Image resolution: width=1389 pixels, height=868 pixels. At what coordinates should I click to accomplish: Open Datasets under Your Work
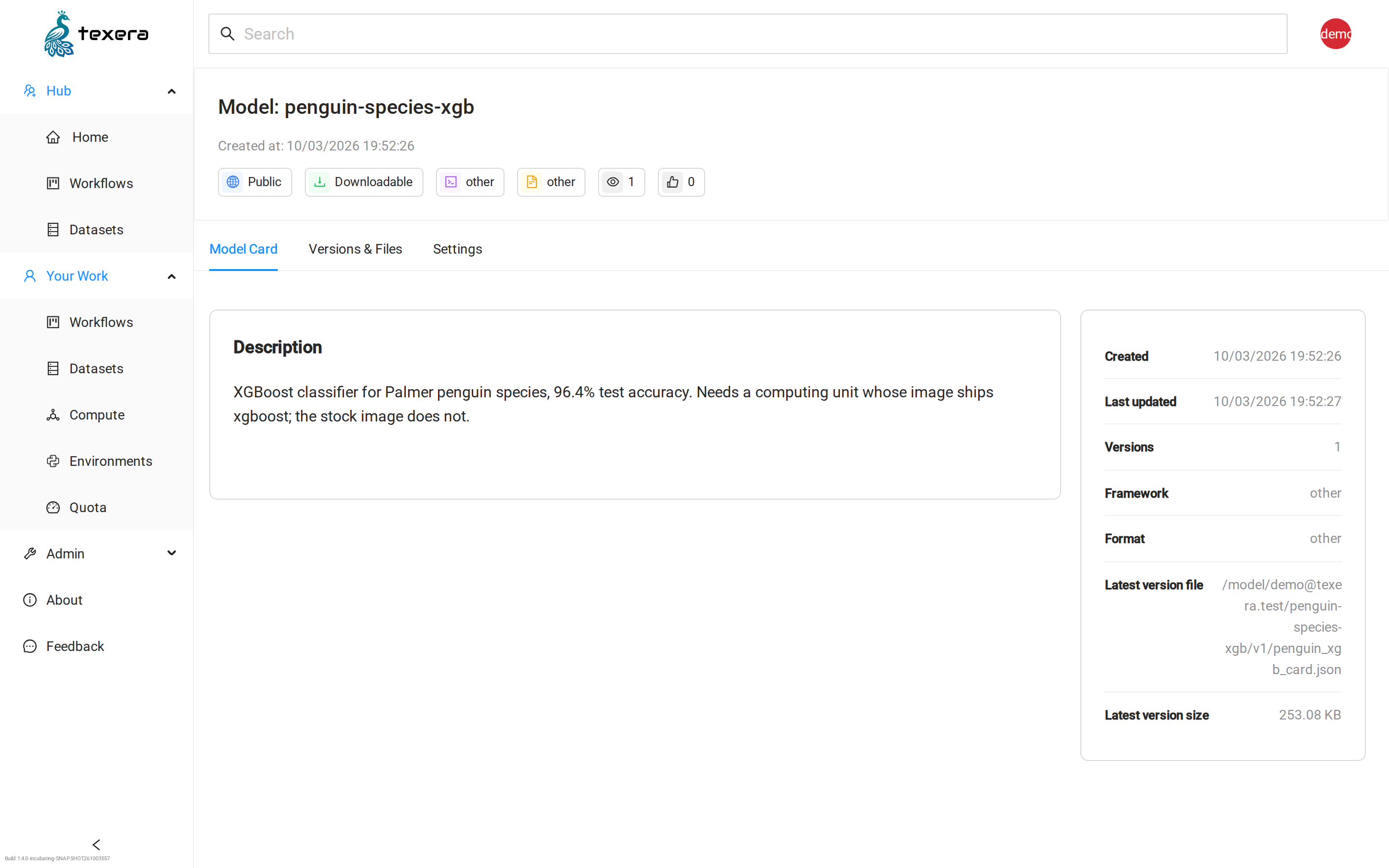(96, 368)
